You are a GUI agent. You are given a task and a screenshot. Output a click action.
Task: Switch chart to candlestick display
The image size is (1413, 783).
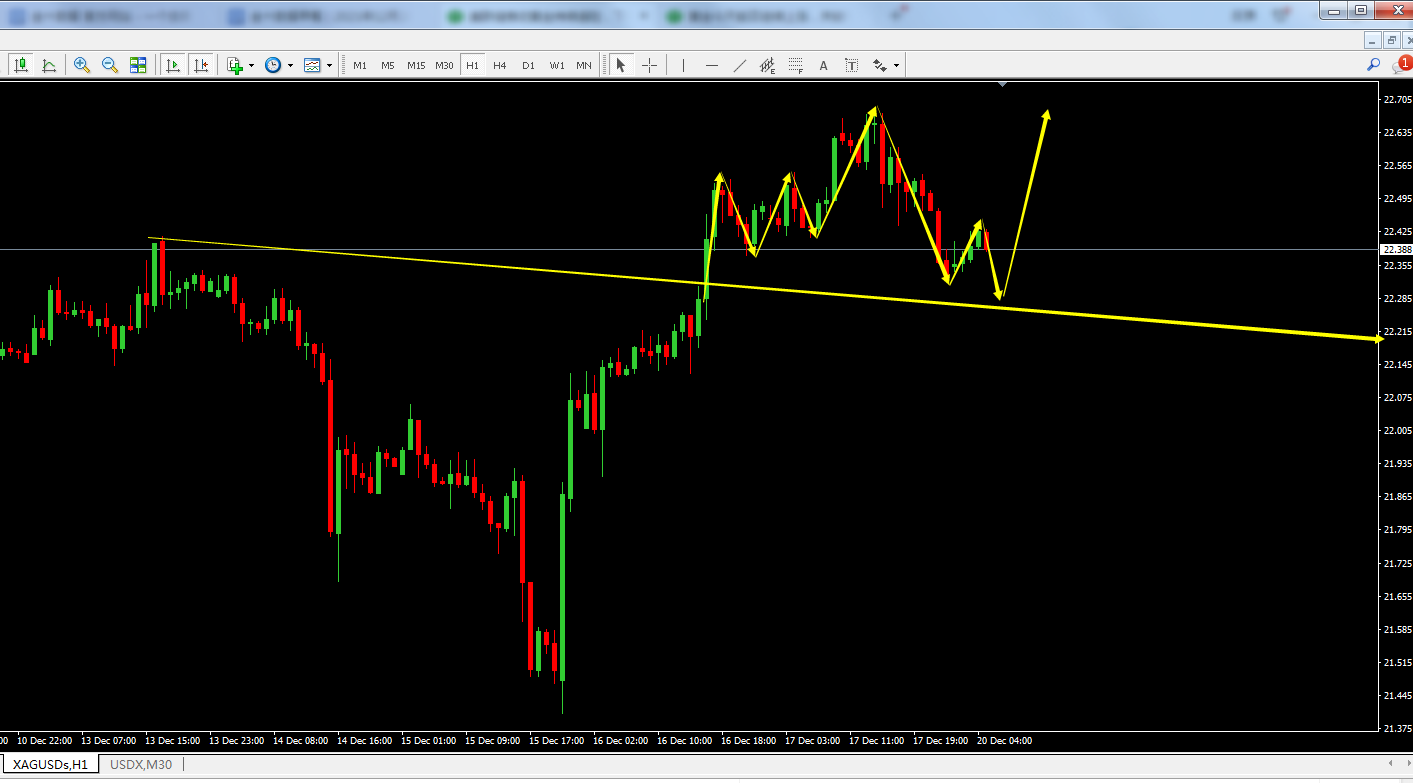pyautogui.click(x=20, y=65)
